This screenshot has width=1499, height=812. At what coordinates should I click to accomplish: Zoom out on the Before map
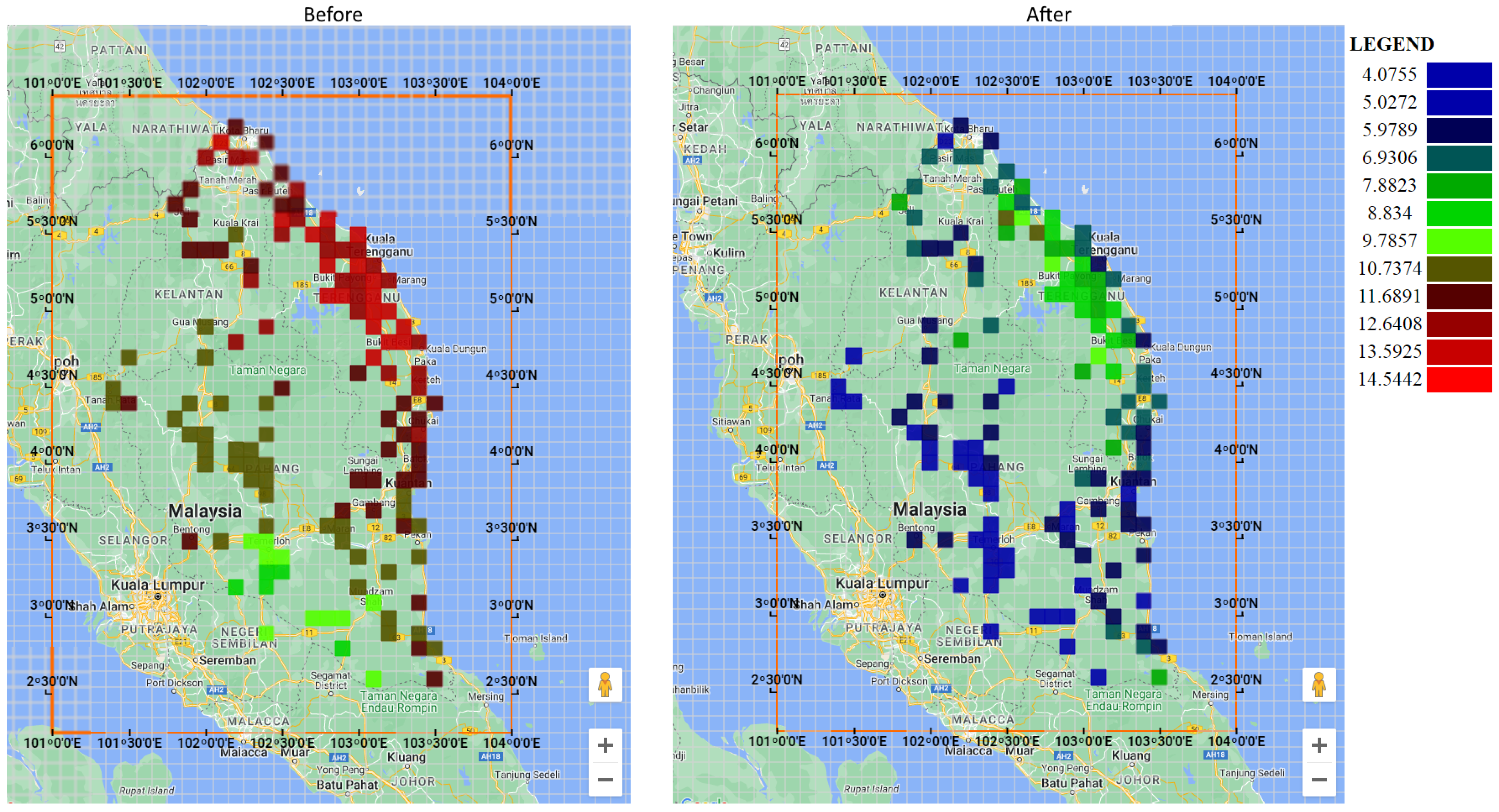(x=605, y=779)
